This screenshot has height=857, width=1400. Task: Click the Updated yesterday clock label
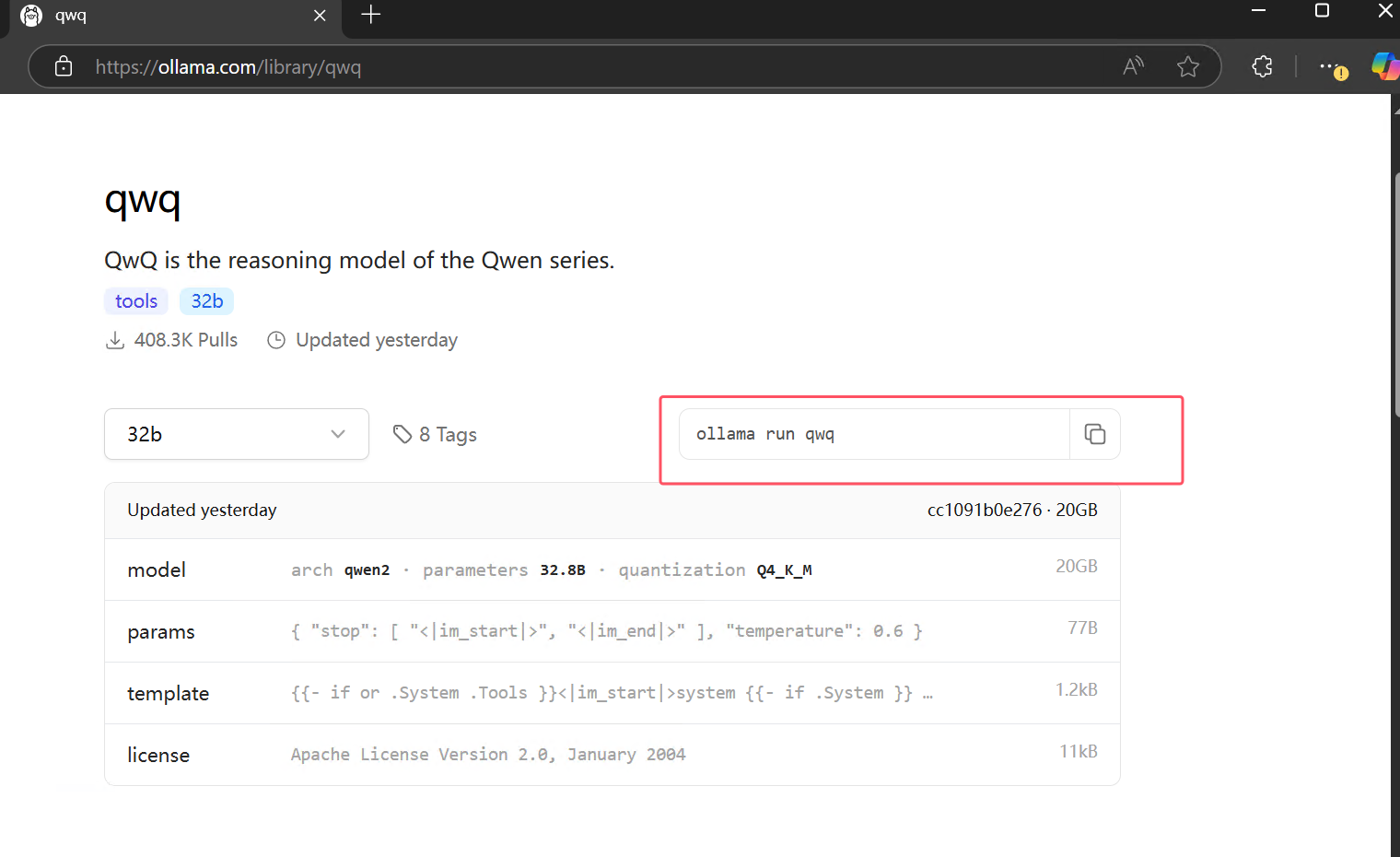pyautogui.click(x=363, y=340)
